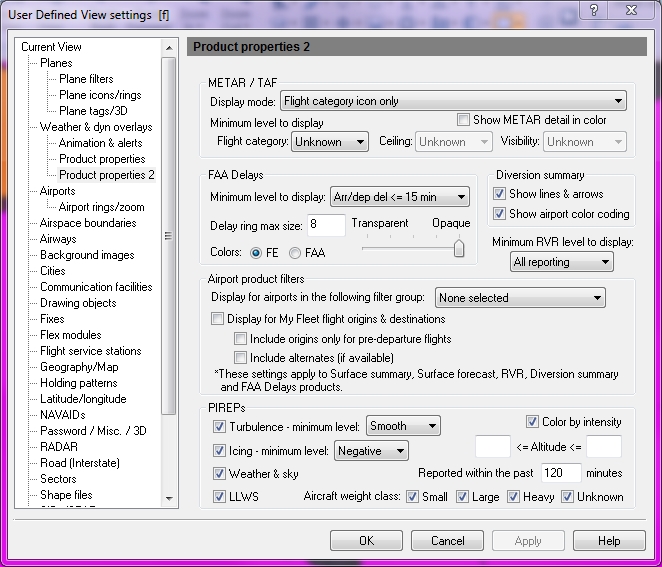Screen dimensions: 662x567
Task: Click the OK button
Action: point(366,540)
